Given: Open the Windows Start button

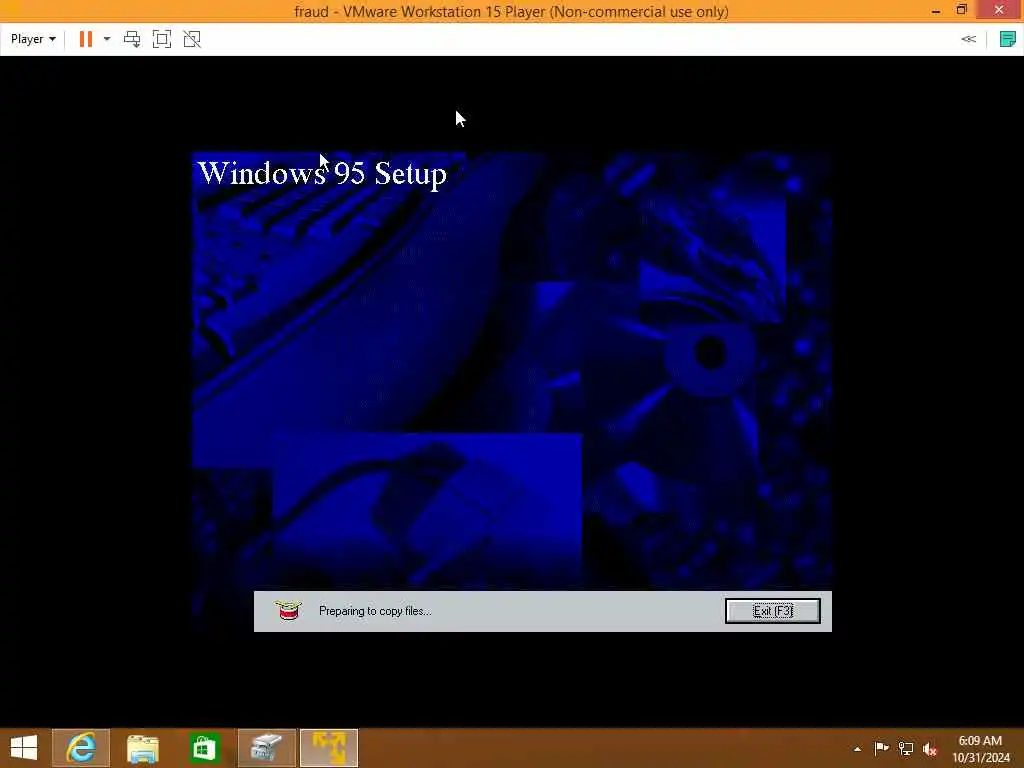Looking at the screenshot, I should point(24,748).
